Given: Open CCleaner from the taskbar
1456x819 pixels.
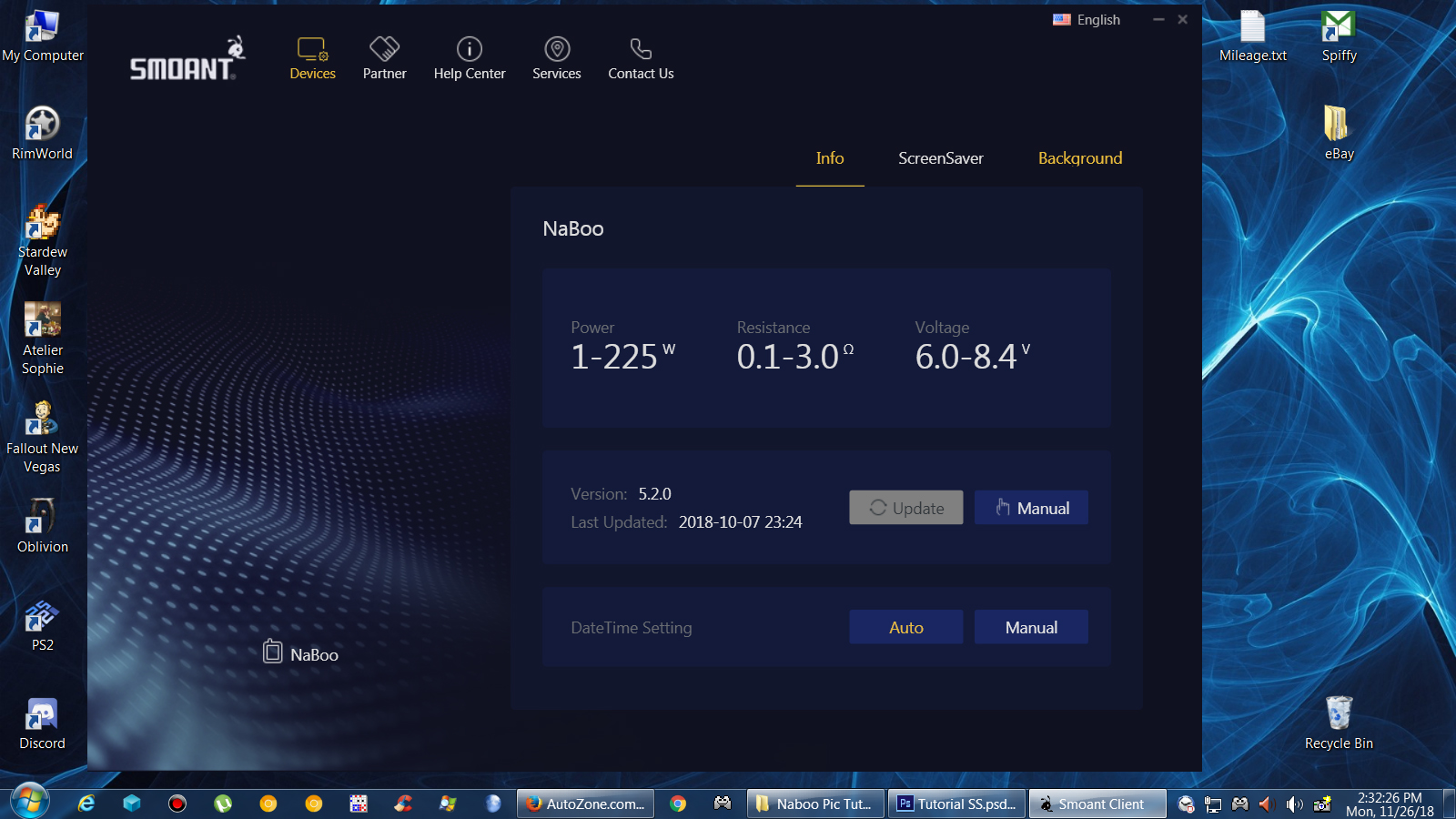Looking at the screenshot, I should pyautogui.click(x=403, y=804).
